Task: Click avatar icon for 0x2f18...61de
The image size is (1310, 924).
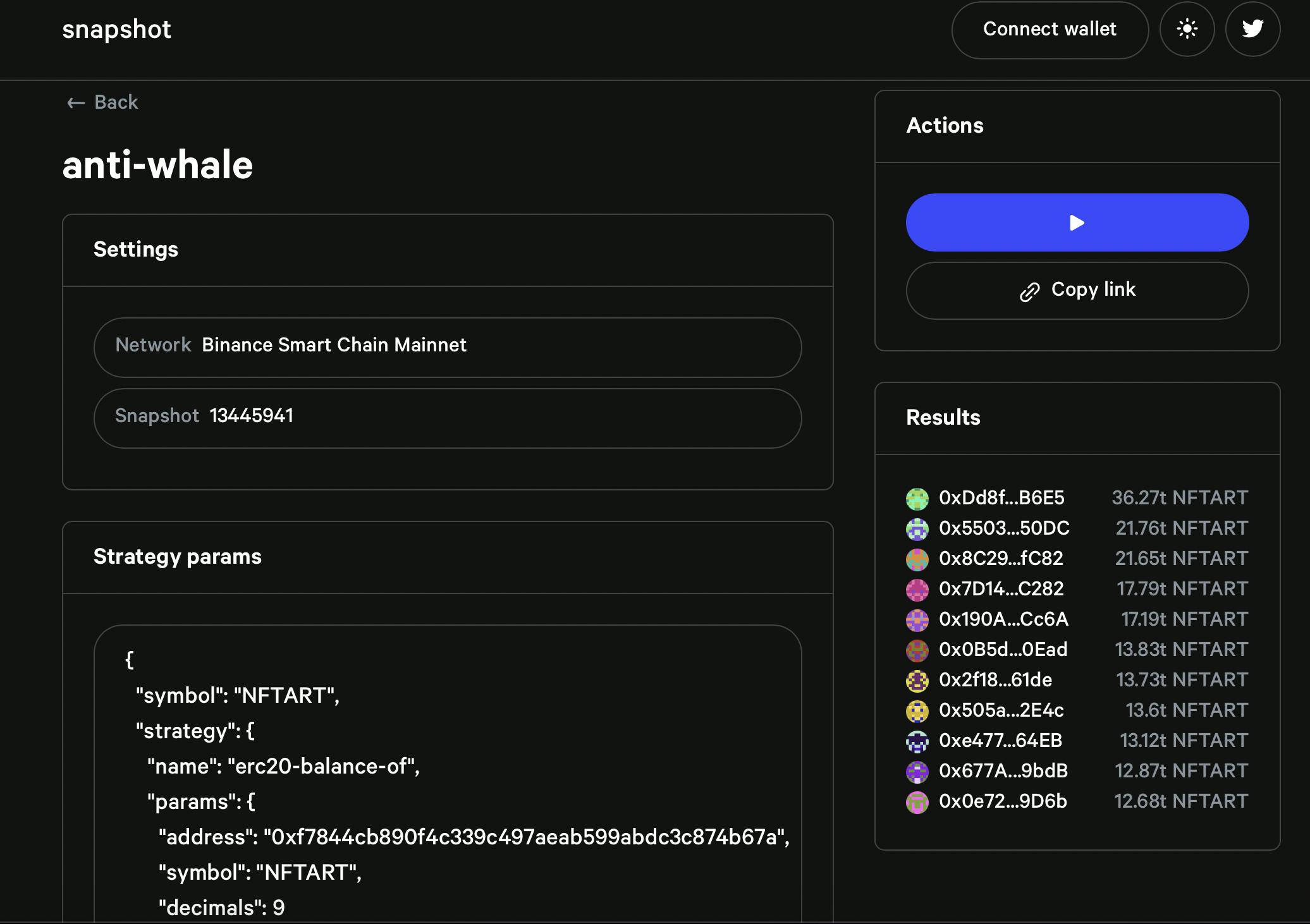Action: point(917,681)
